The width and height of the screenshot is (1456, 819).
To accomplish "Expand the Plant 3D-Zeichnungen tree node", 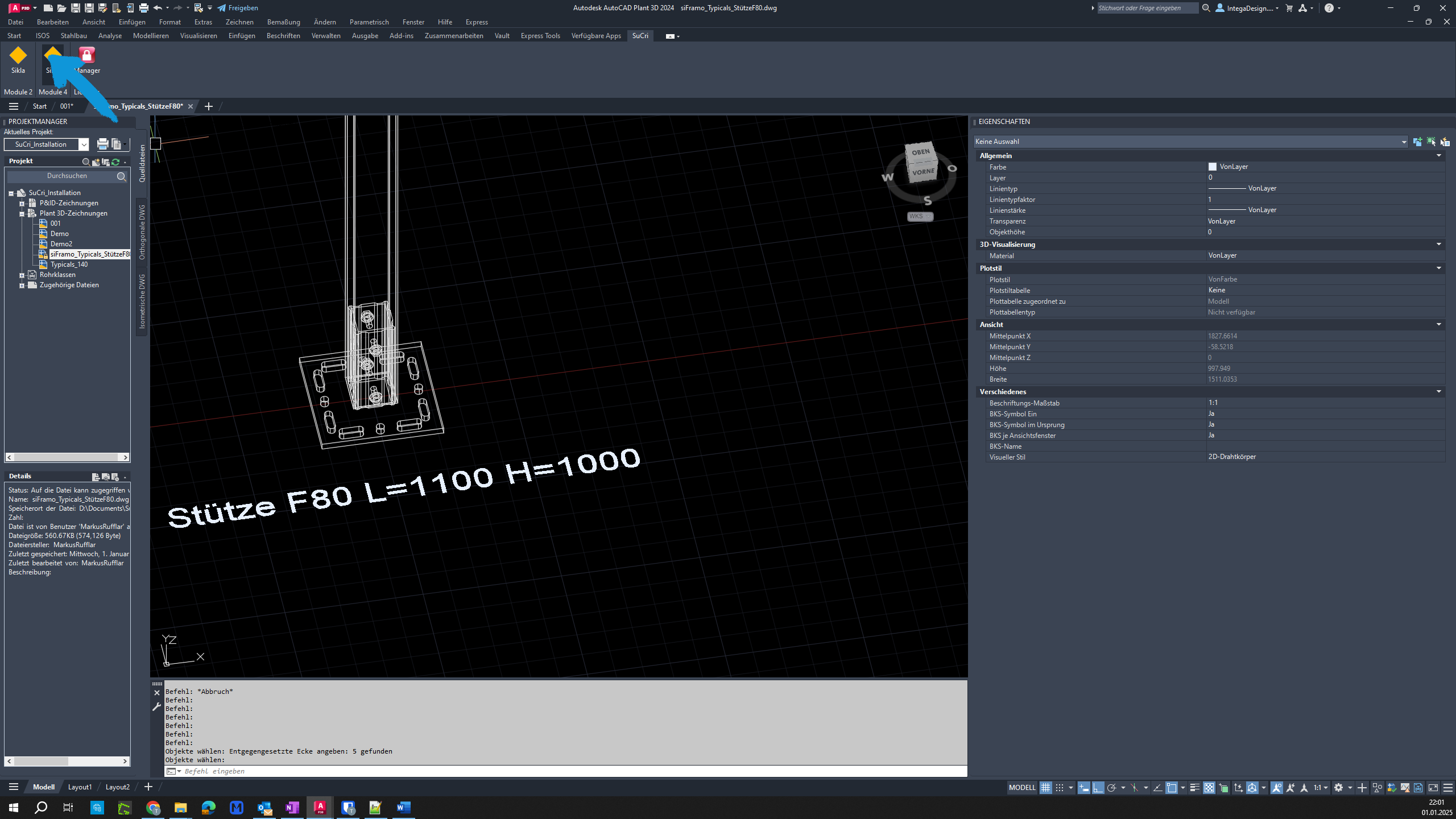I will [21, 213].
